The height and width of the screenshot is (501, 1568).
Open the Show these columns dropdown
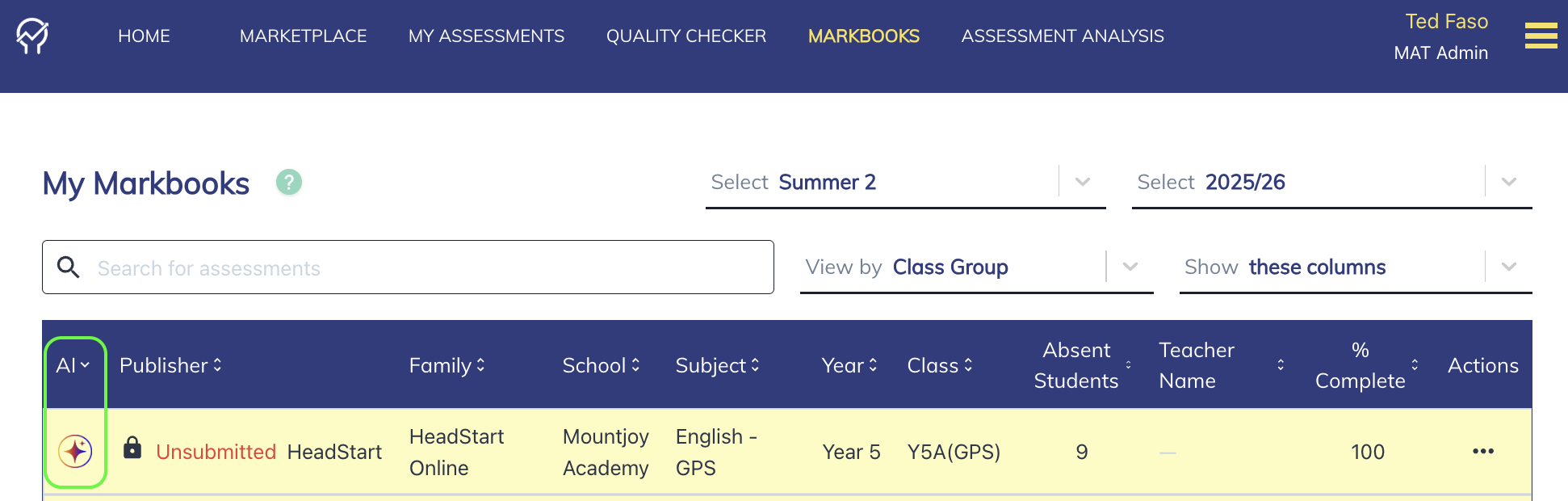1509,267
